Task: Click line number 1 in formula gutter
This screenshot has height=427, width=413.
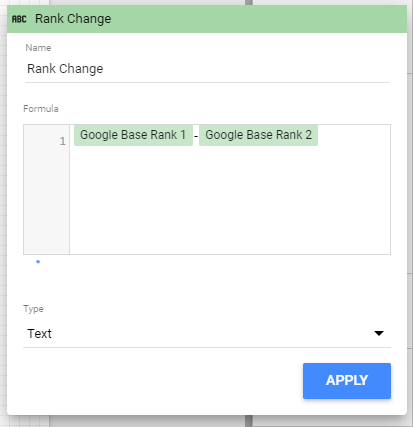Action: (x=62, y=141)
